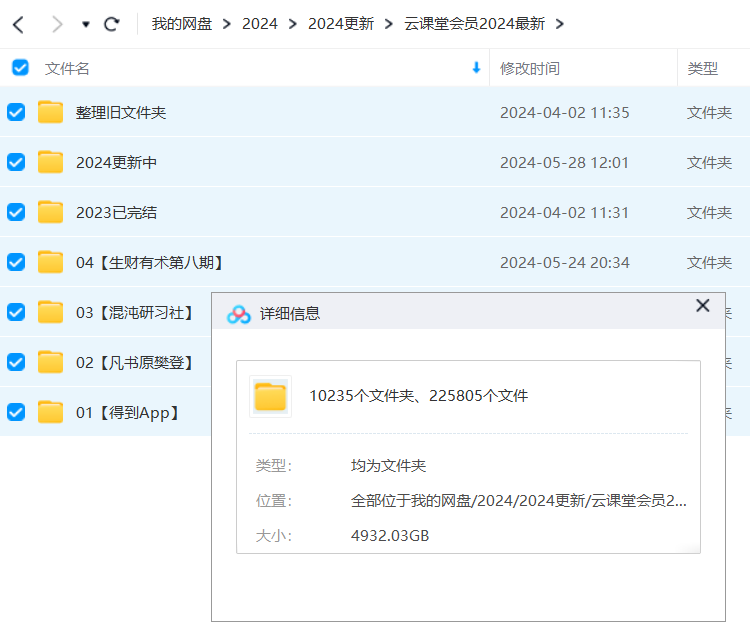Open the navigation history dropdown arrow
The width and height of the screenshot is (750, 630).
tap(86, 24)
